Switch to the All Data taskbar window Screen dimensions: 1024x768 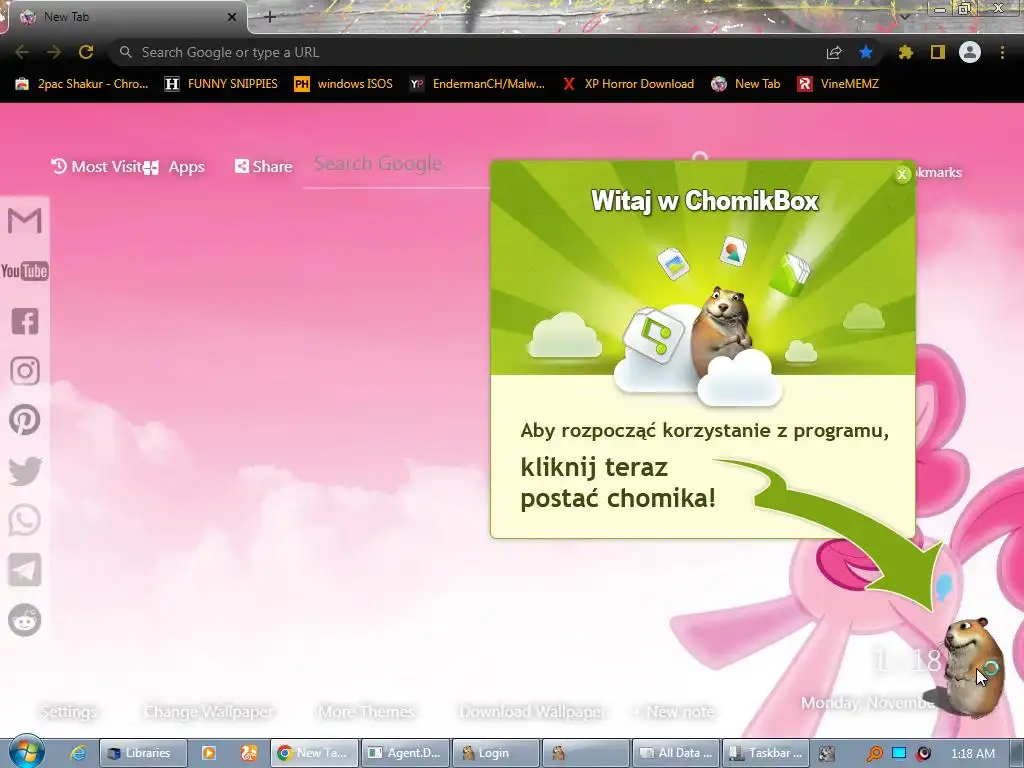(x=677, y=753)
